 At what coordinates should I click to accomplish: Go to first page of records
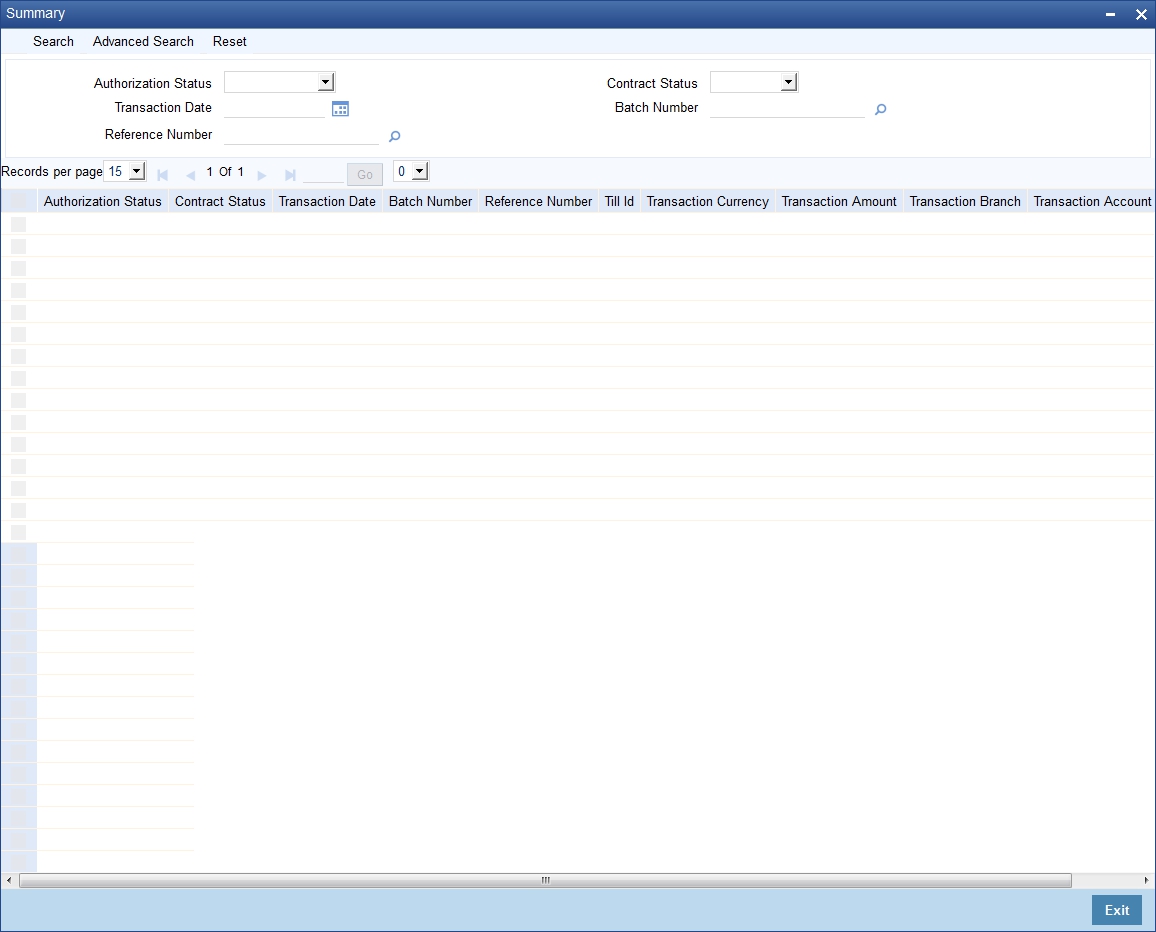pyautogui.click(x=162, y=175)
